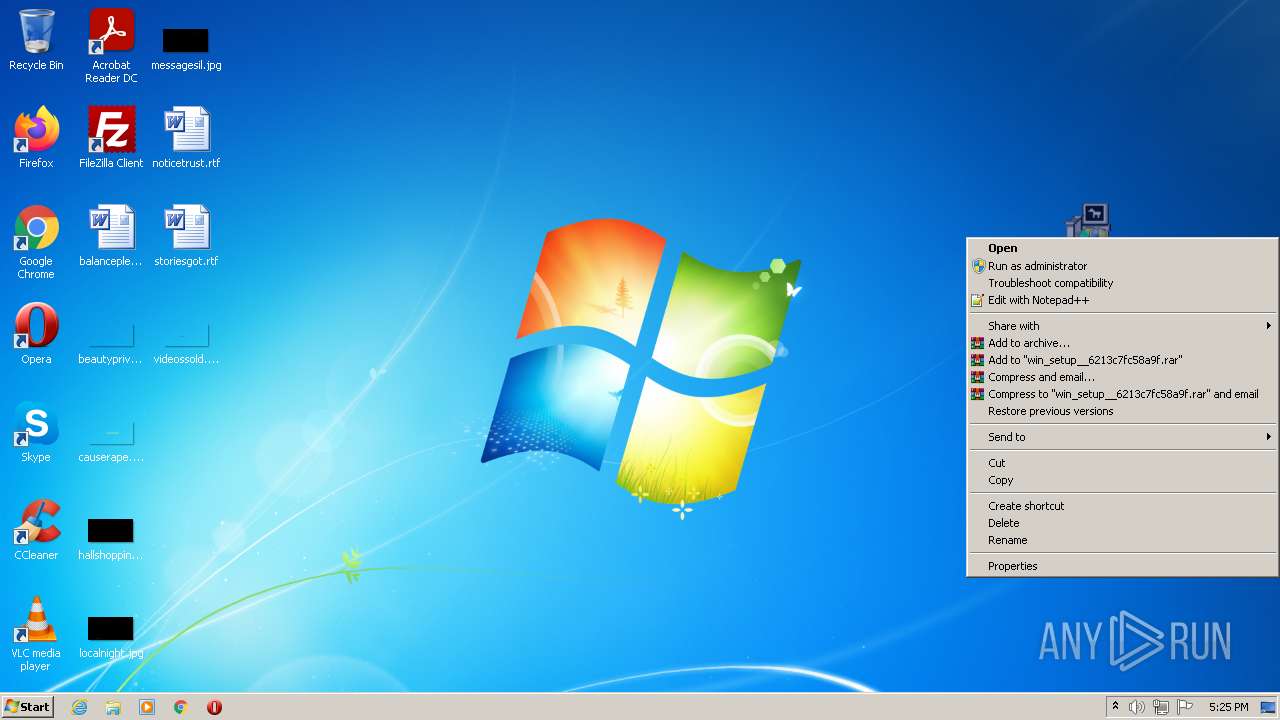Expand the Send to submenu

click(x=1122, y=437)
